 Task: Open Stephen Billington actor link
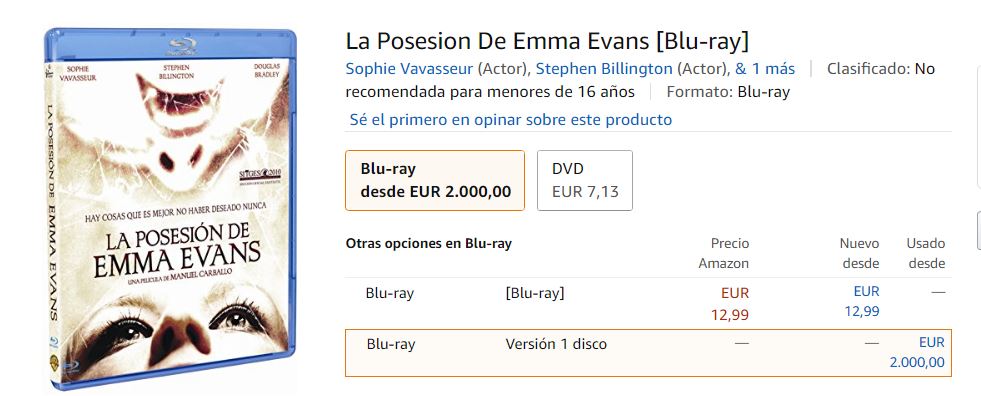(x=604, y=68)
